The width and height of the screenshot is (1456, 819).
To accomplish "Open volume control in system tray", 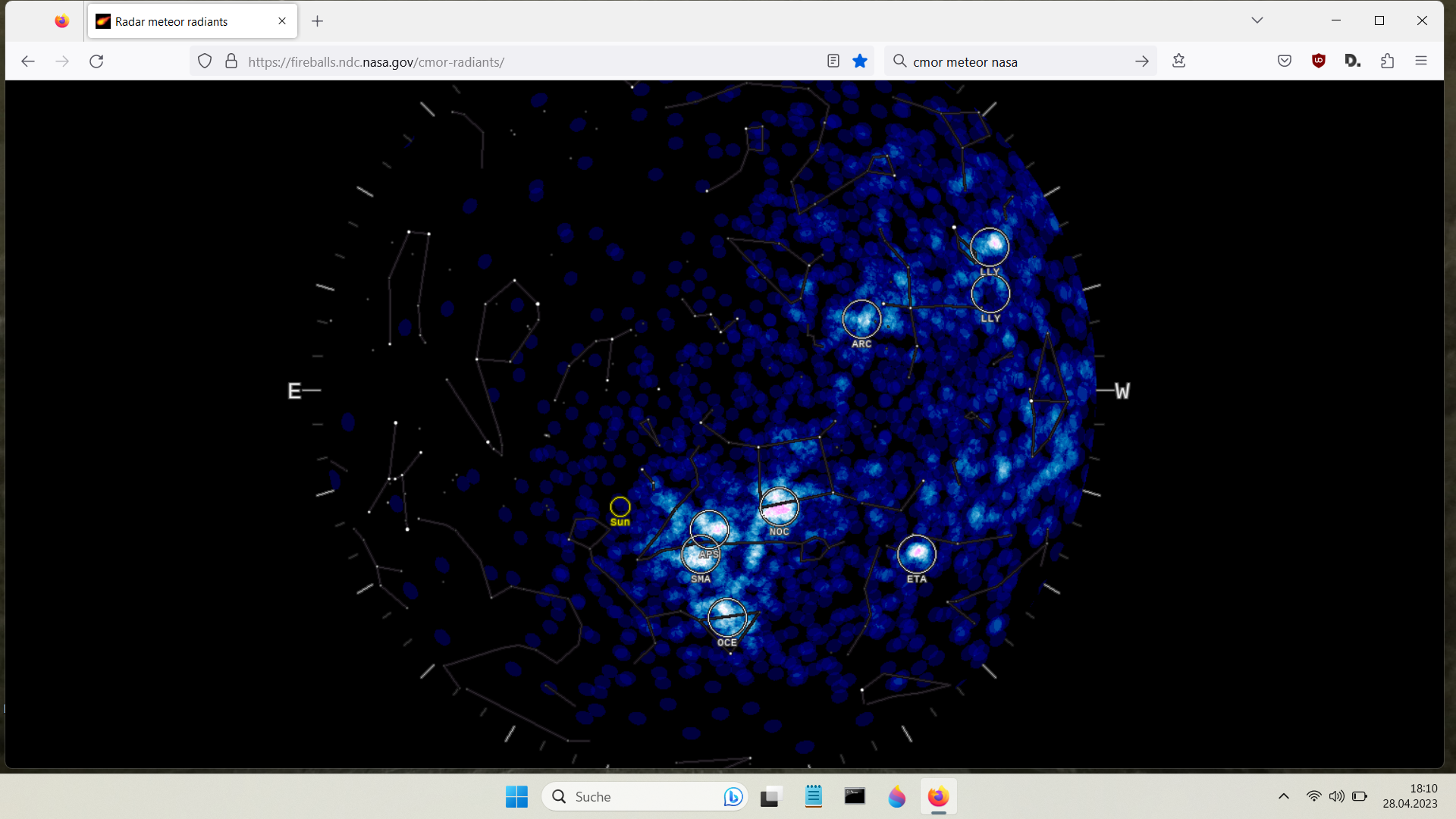I will point(1337,796).
